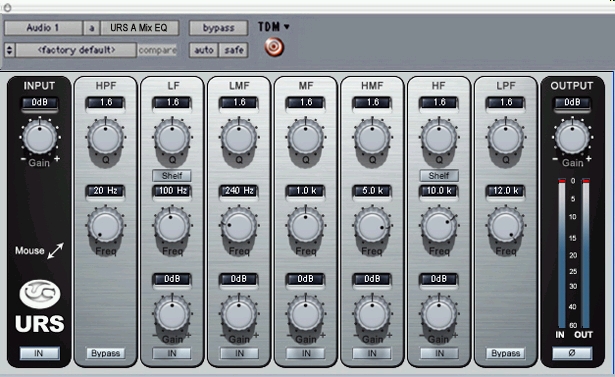Image resolution: width=615 pixels, height=377 pixels.
Task: Click the LF Gain knob
Action: click(172, 315)
